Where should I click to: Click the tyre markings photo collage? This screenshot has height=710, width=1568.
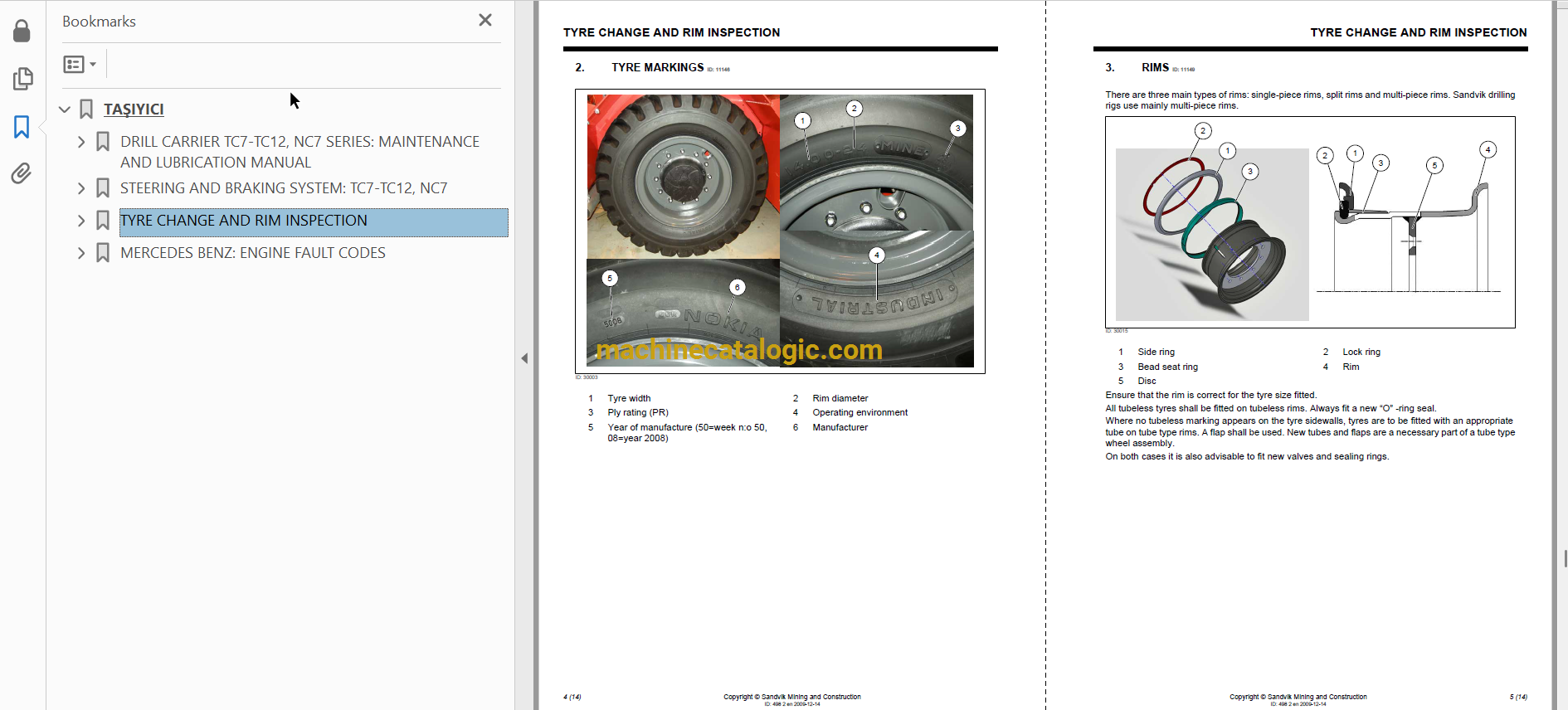(x=780, y=231)
